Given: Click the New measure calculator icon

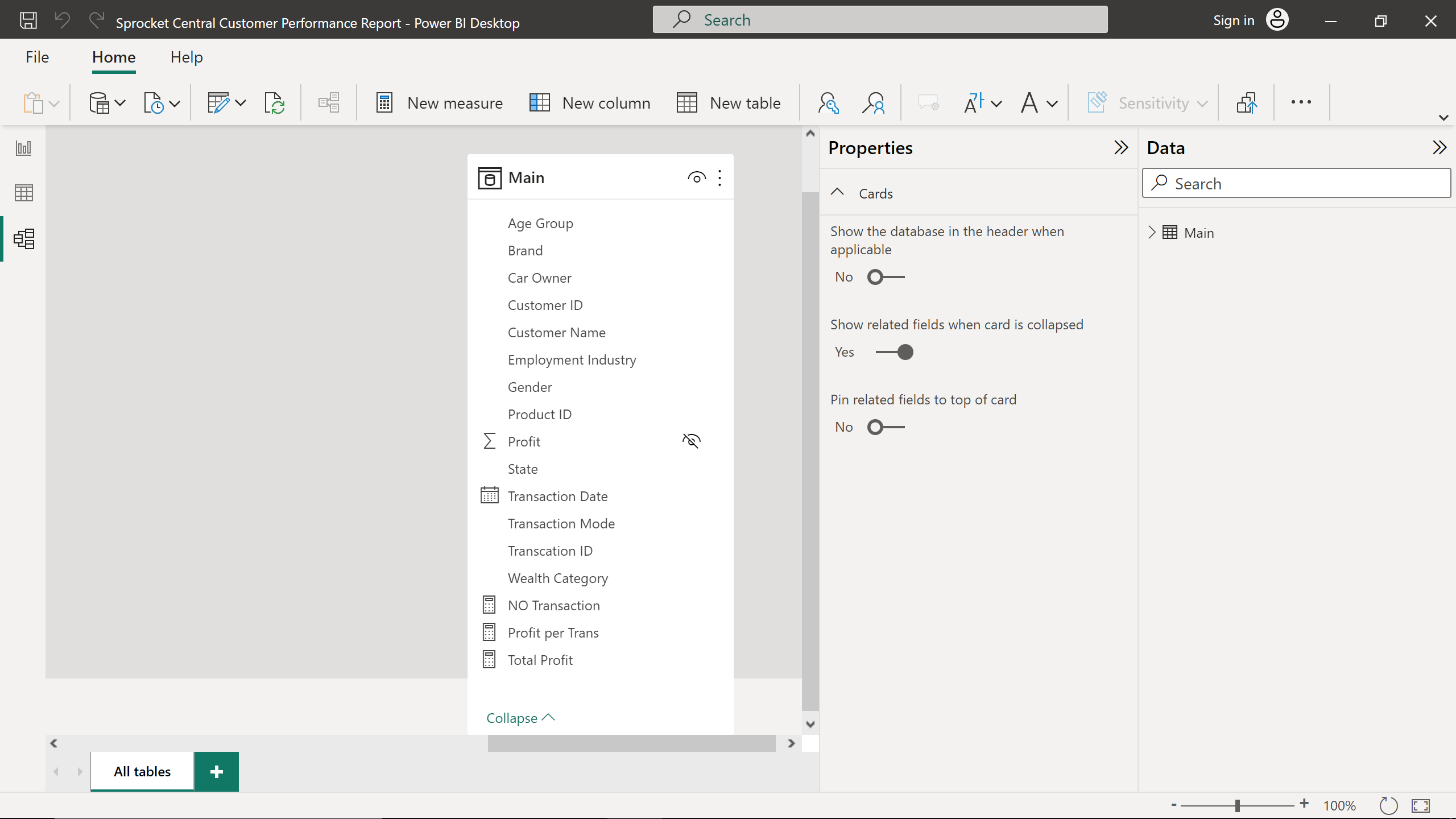Looking at the screenshot, I should click(384, 103).
